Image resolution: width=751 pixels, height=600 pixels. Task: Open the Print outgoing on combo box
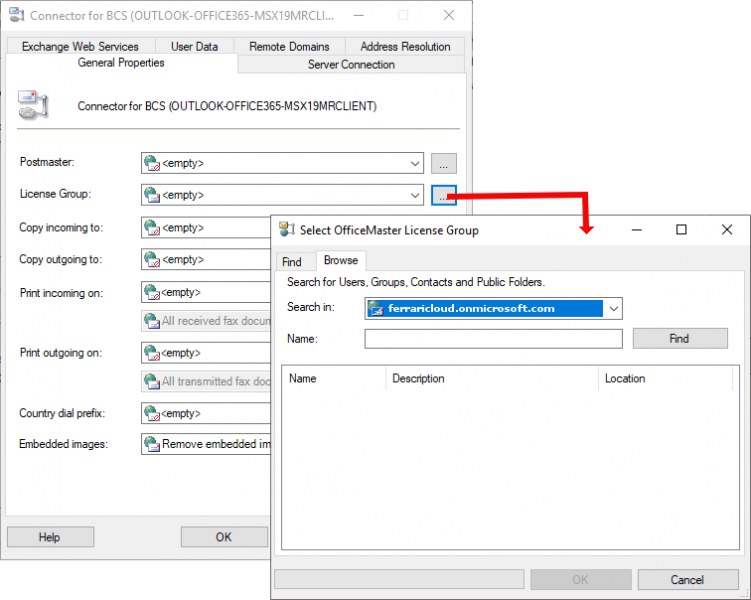206,353
